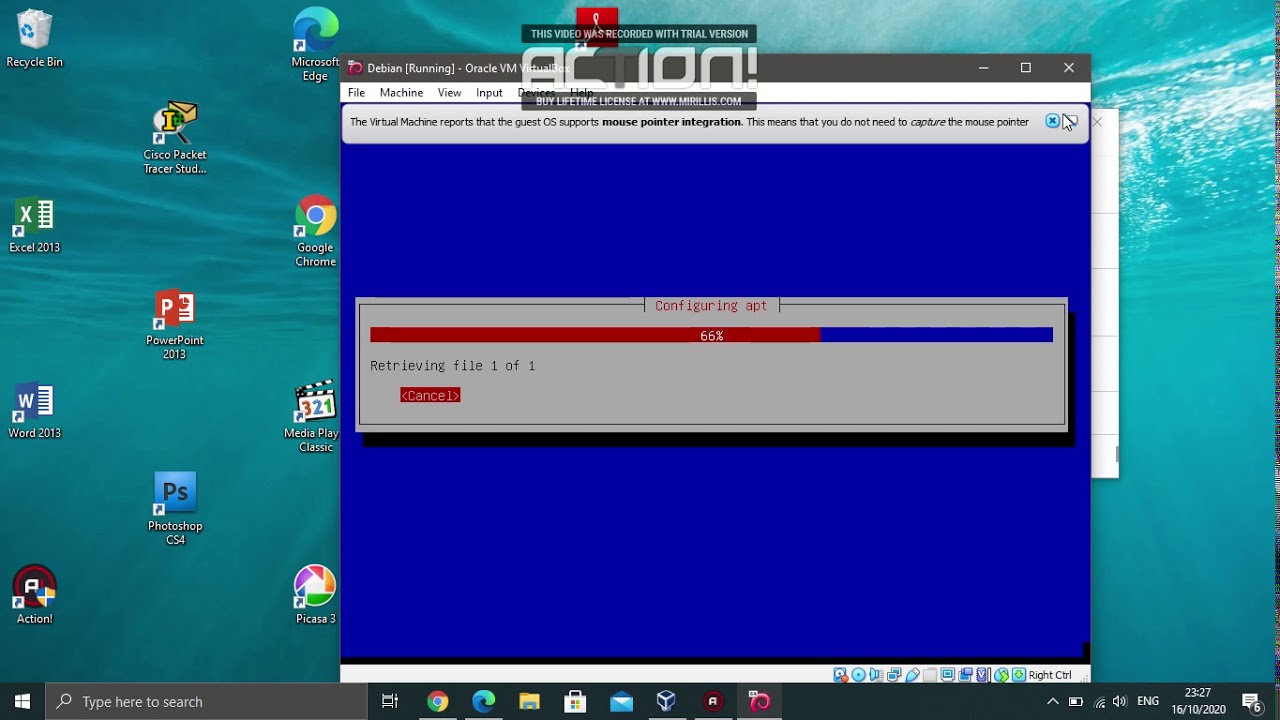
Task: Open the USB devices indicator
Action: [x=912, y=675]
